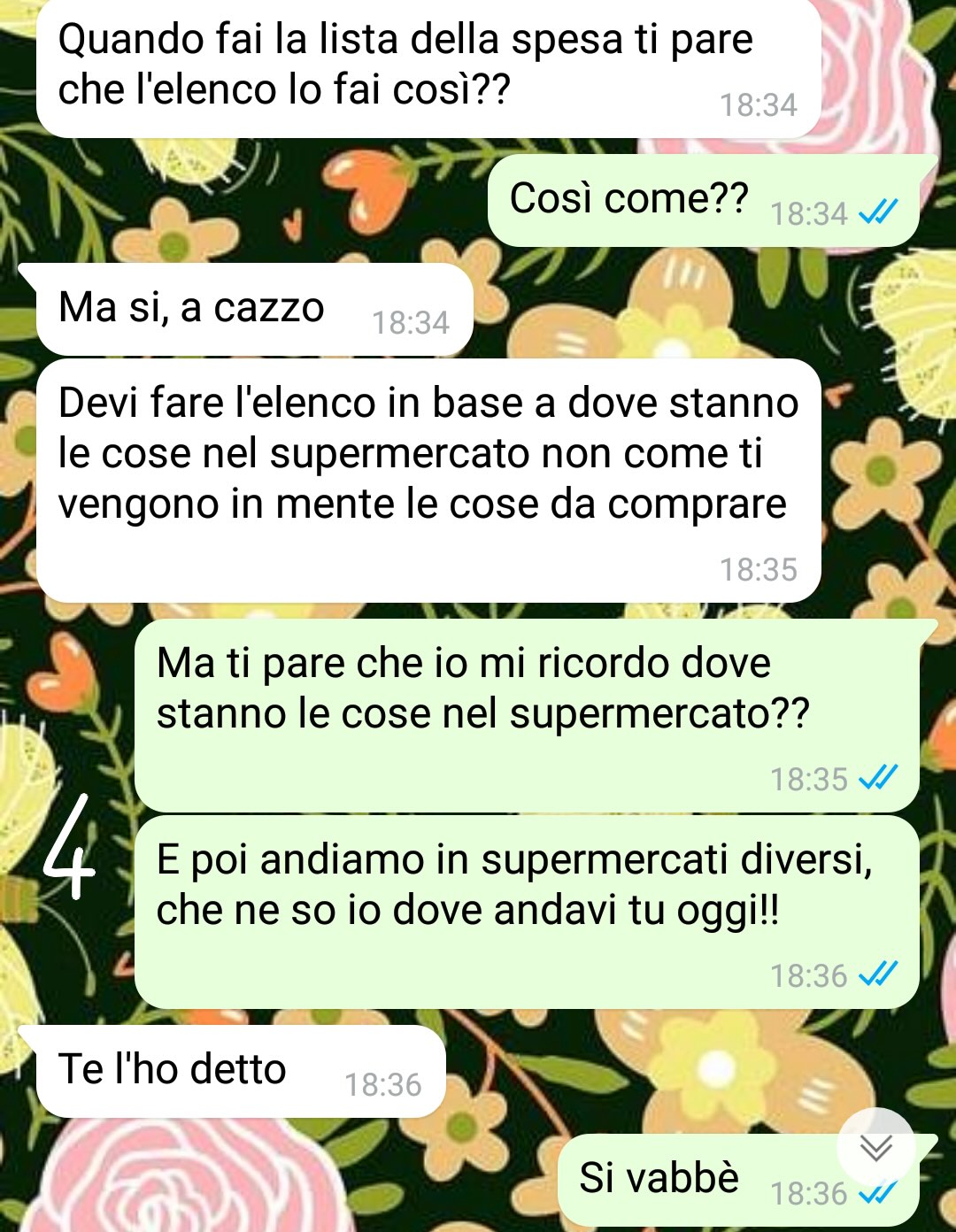The width and height of the screenshot is (956, 1232).
Task: Tap the 18:34 timestamp on first message
Action: click(x=758, y=104)
